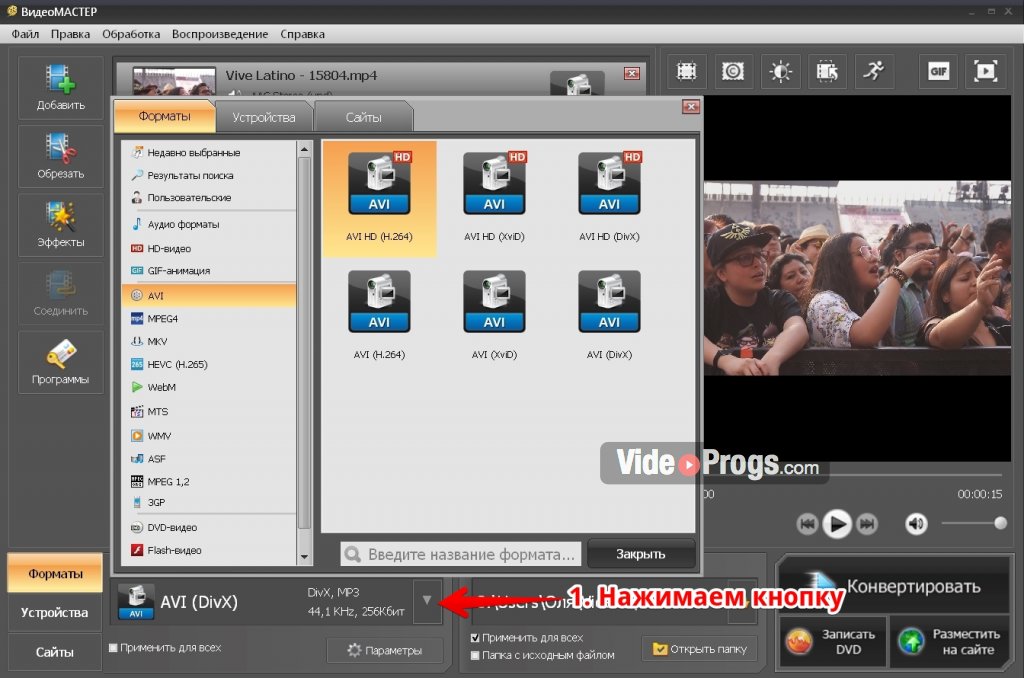Screen dimensions: 1024x678
Task: Click the format list scroll-down arrow
Action: point(304,557)
